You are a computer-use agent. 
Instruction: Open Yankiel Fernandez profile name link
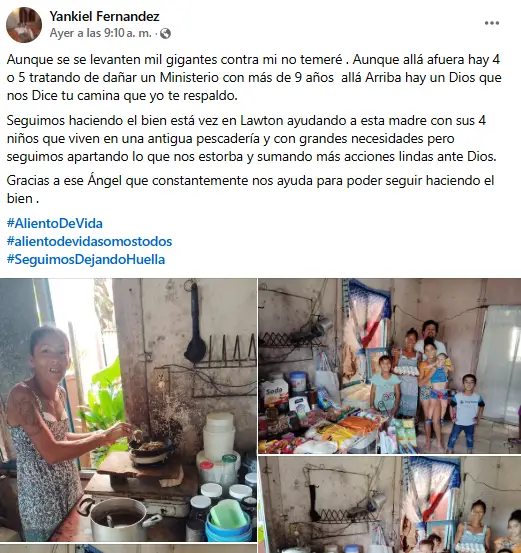104,16
